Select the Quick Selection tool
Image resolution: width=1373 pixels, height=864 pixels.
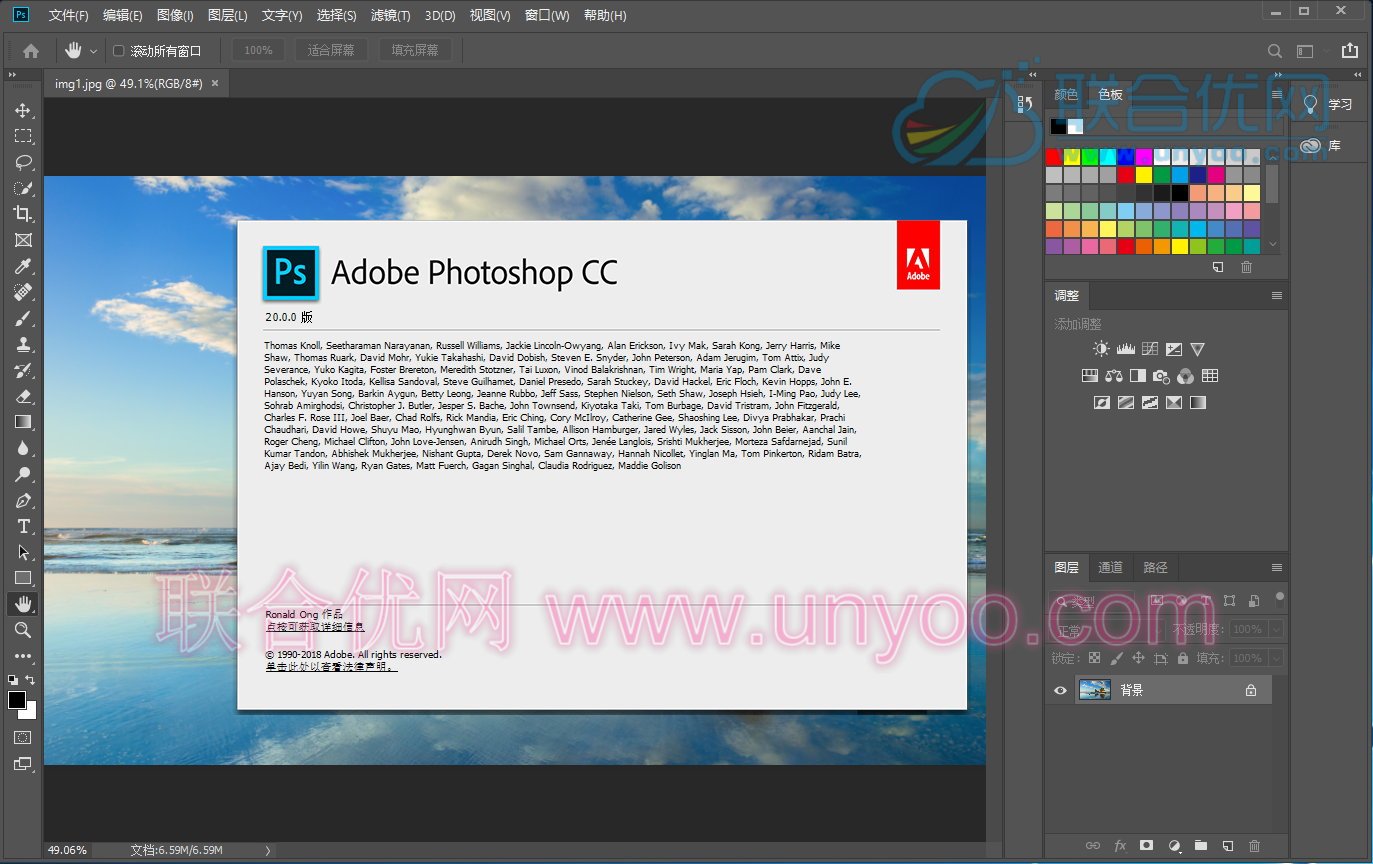click(22, 188)
